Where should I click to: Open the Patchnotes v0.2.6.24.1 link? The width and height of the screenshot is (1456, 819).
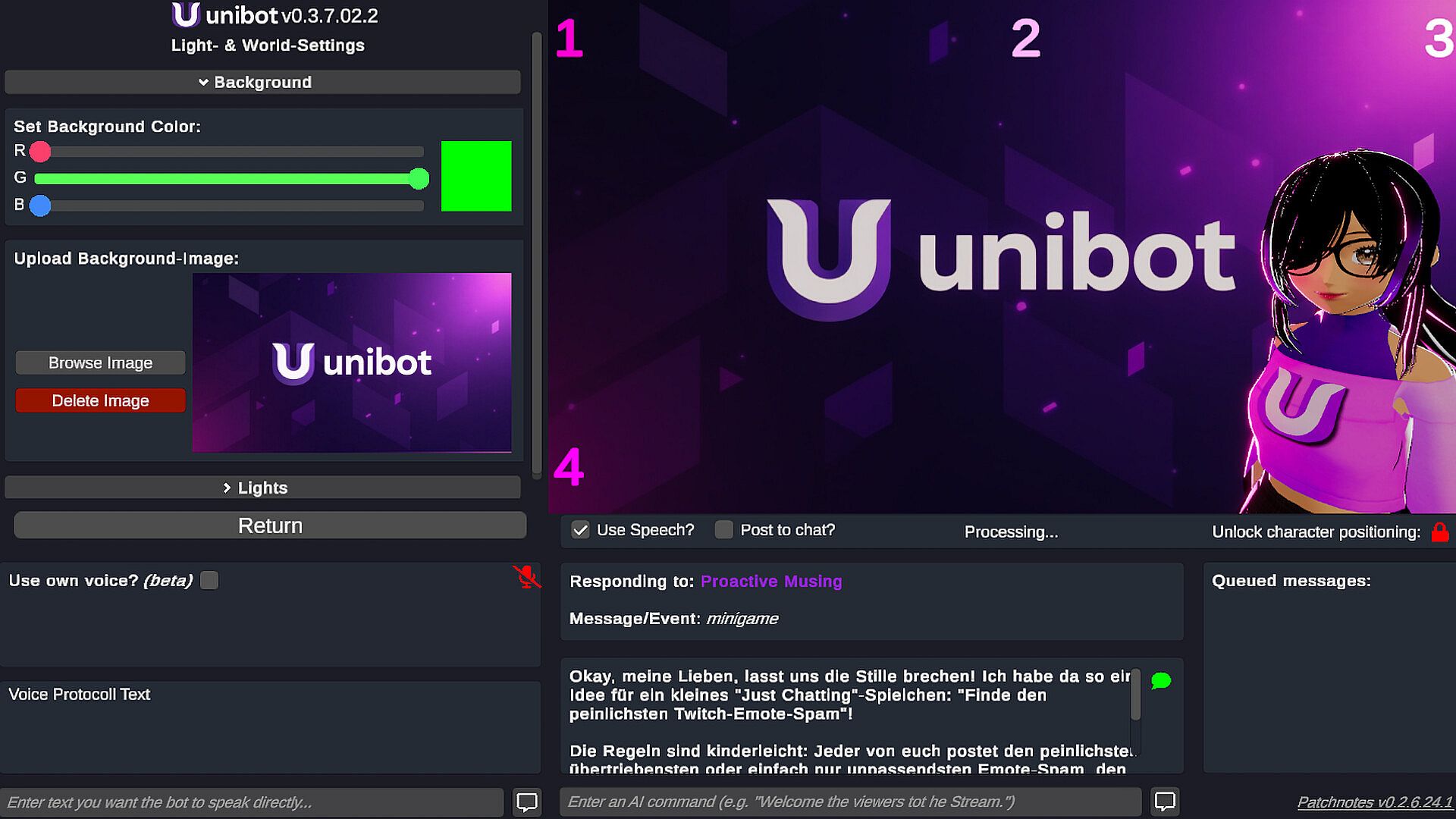[x=1374, y=802]
